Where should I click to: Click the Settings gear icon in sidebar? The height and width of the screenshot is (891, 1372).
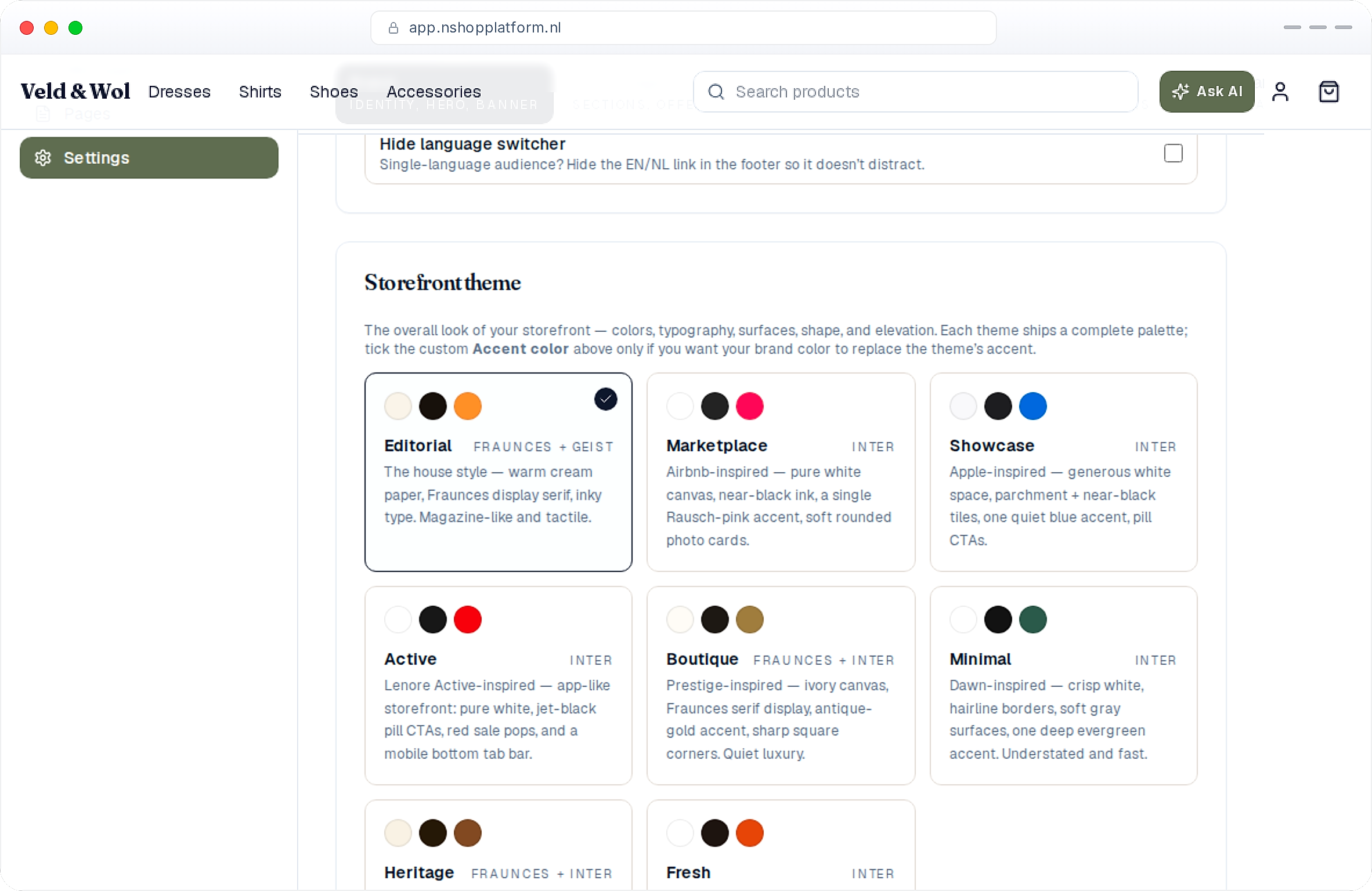coord(43,158)
